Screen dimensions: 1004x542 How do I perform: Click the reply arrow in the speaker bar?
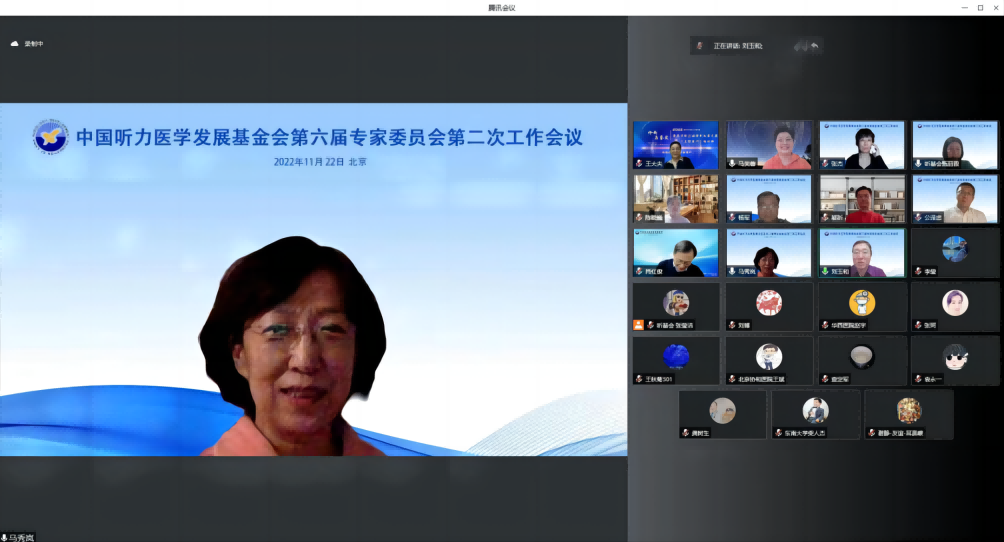point(815,46)
